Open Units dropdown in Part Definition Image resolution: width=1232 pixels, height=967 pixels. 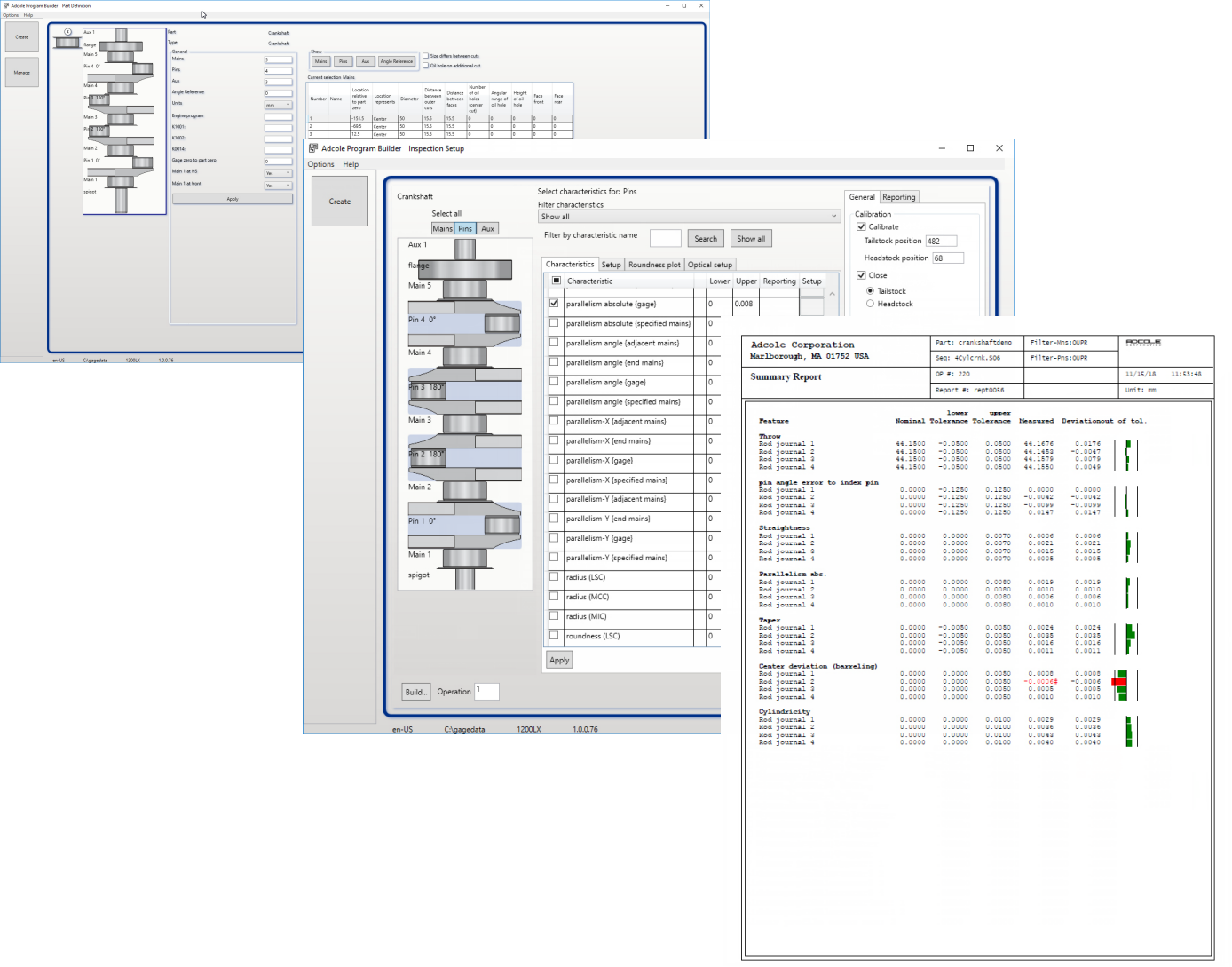point(278,105)
